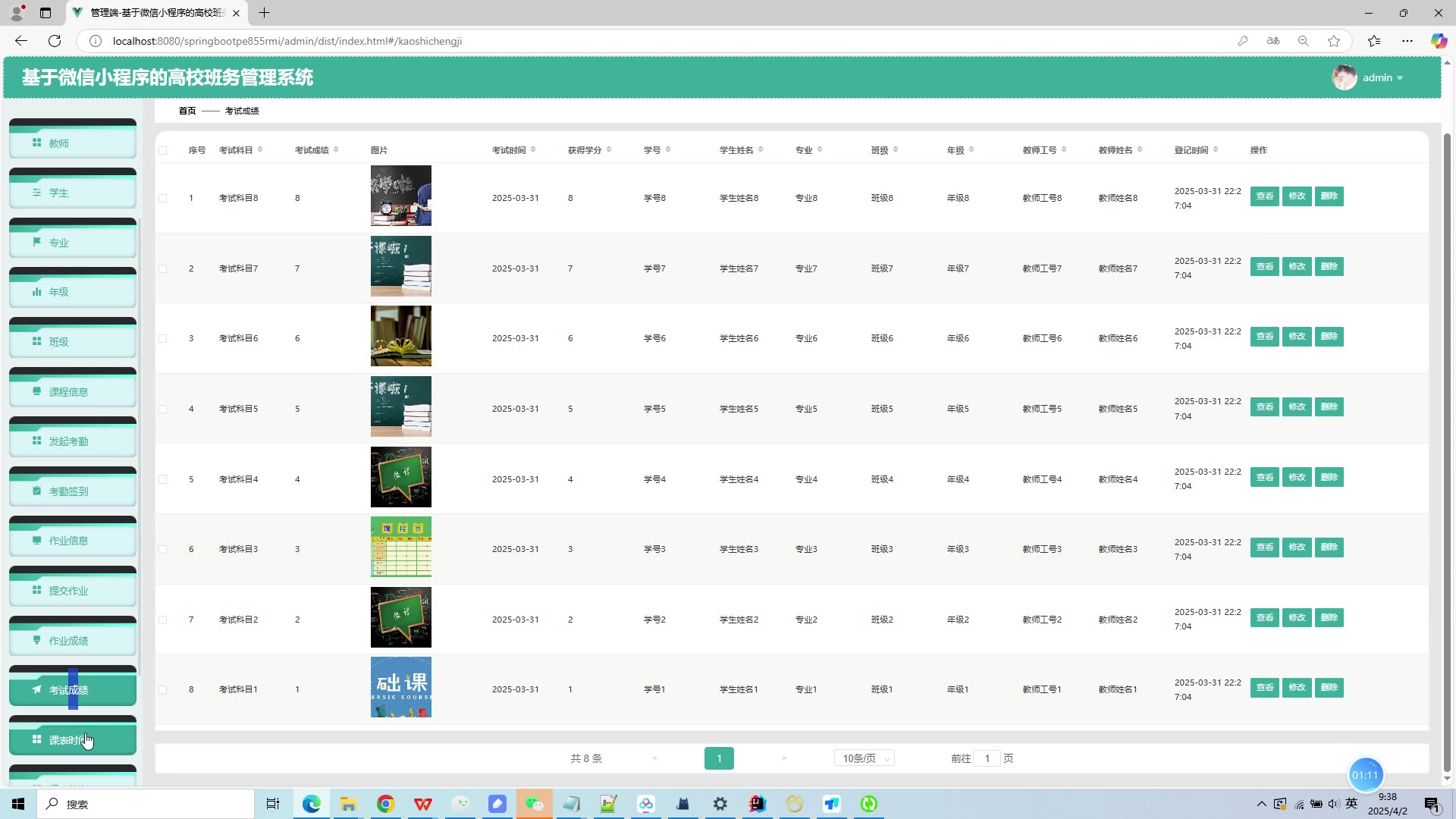Click the flag icon beside 专业 menu

coord(36,242)
